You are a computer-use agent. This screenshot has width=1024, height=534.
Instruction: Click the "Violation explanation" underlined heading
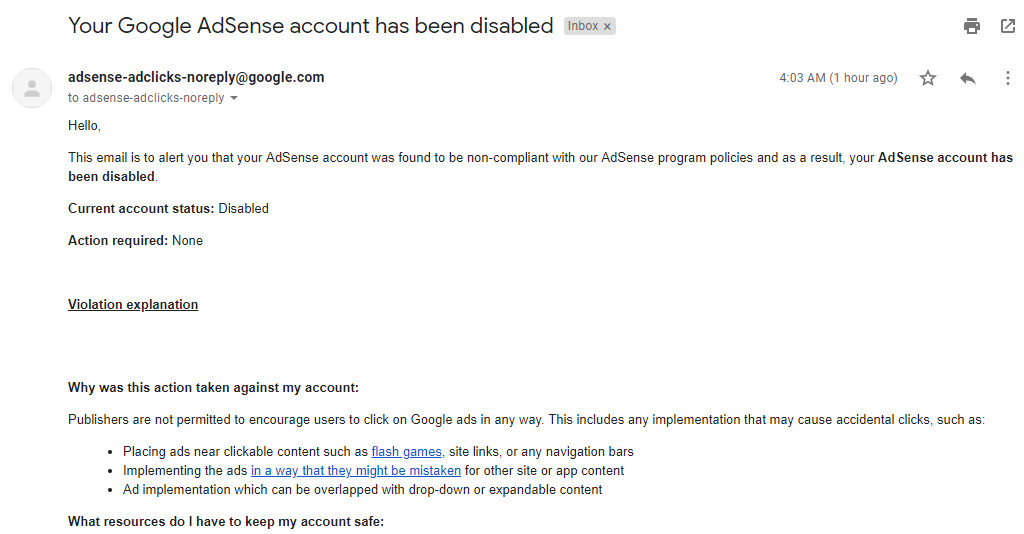click(133, 305)
